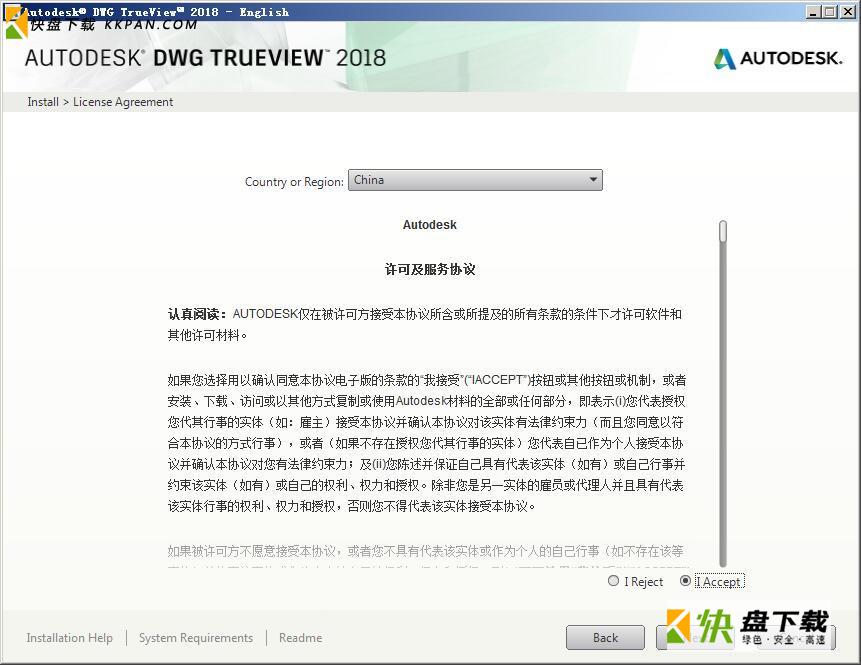861x665 pixels.
Task: Click the license agreement scrollbar thumb
Action: (x=723, y=231)
